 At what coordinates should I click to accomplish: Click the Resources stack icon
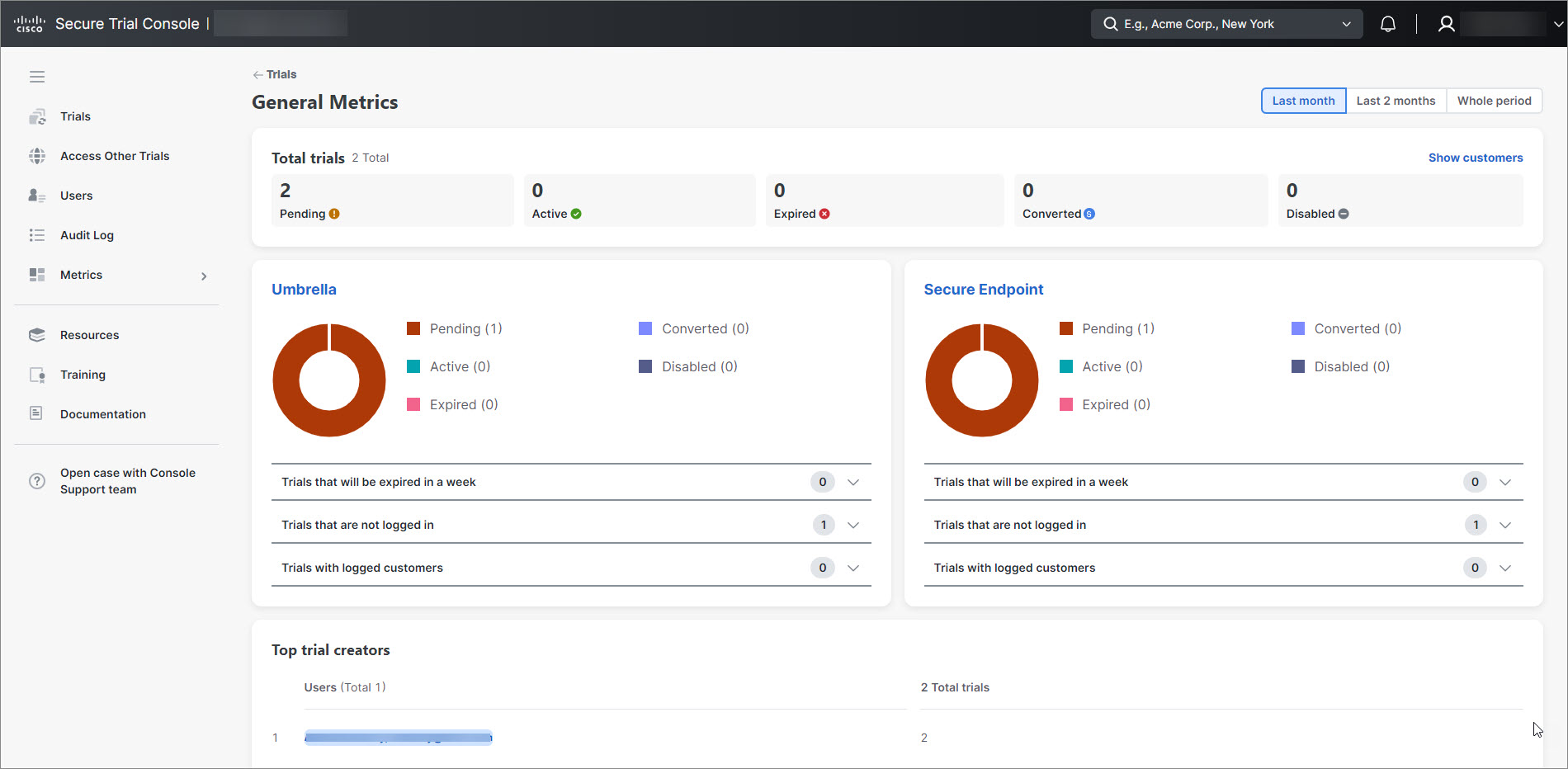(x=37, y=335)
